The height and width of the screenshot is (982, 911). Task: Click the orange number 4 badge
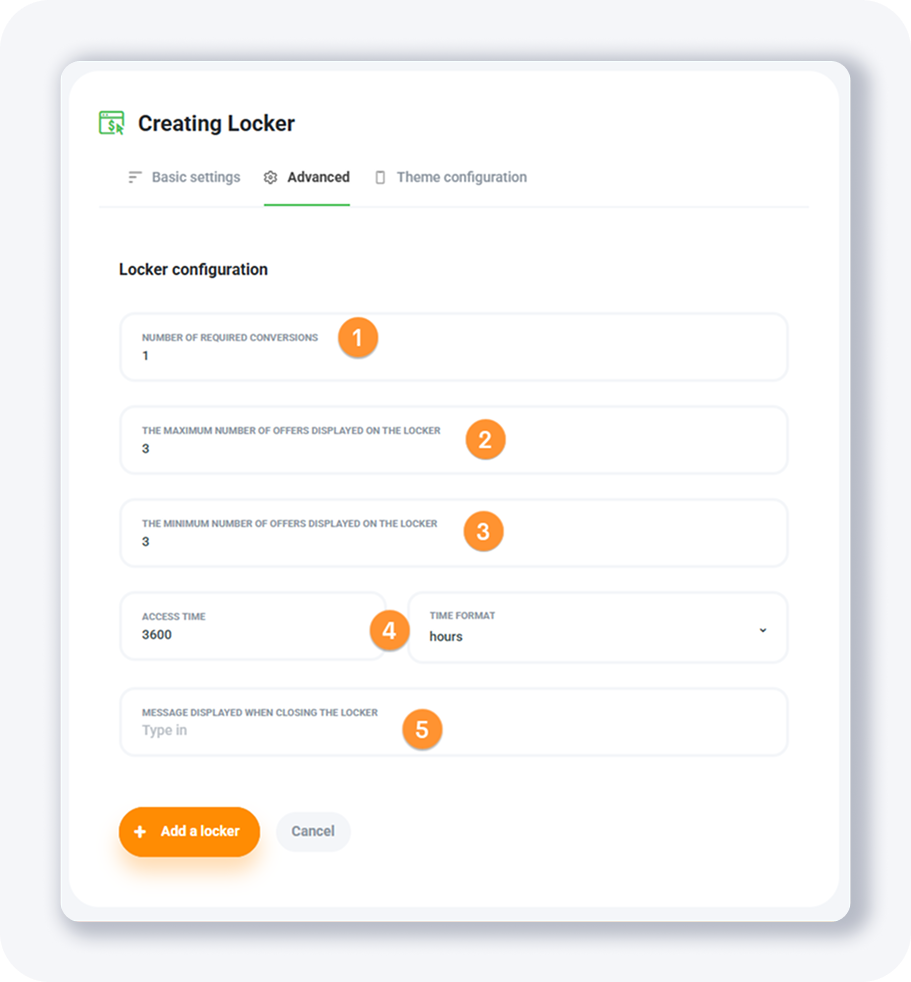389,630
